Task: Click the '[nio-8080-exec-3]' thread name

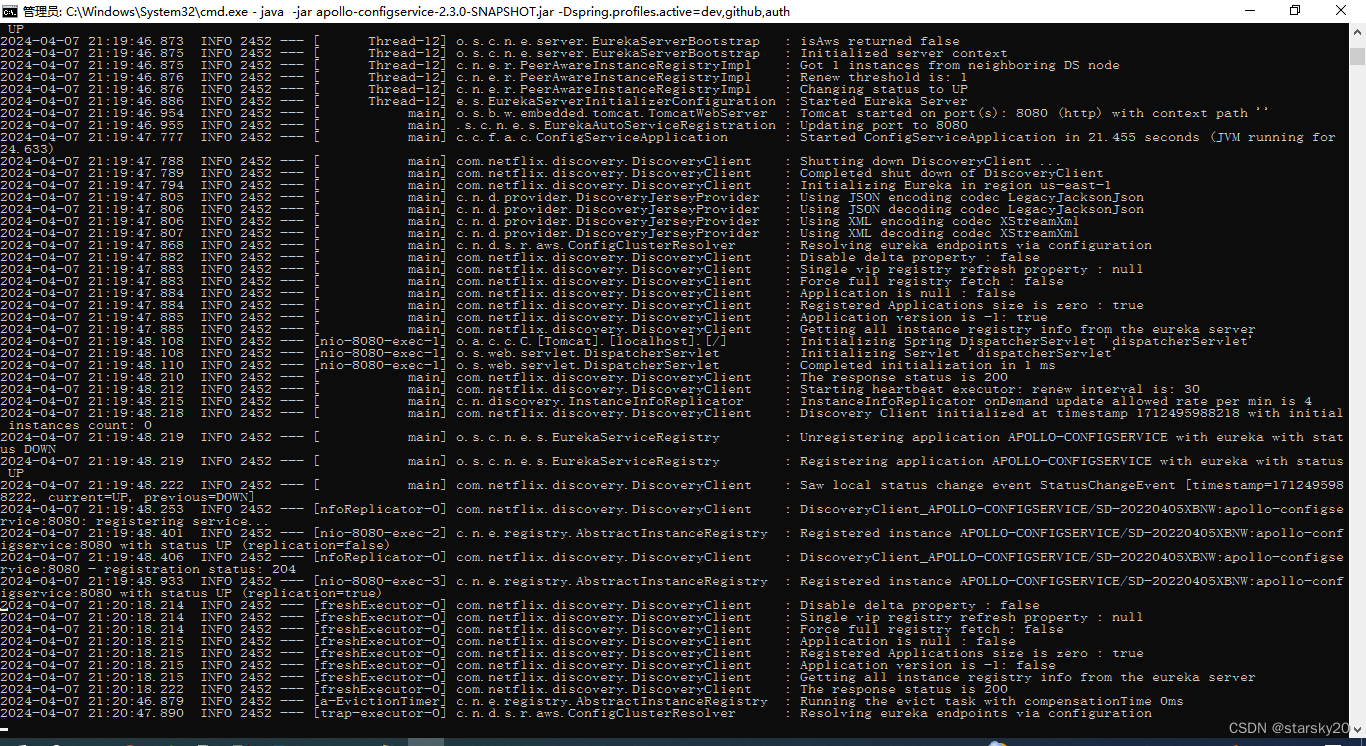Action: point(380,581)
